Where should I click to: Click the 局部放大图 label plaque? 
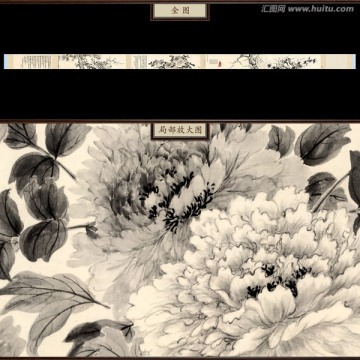pos(180,131)
